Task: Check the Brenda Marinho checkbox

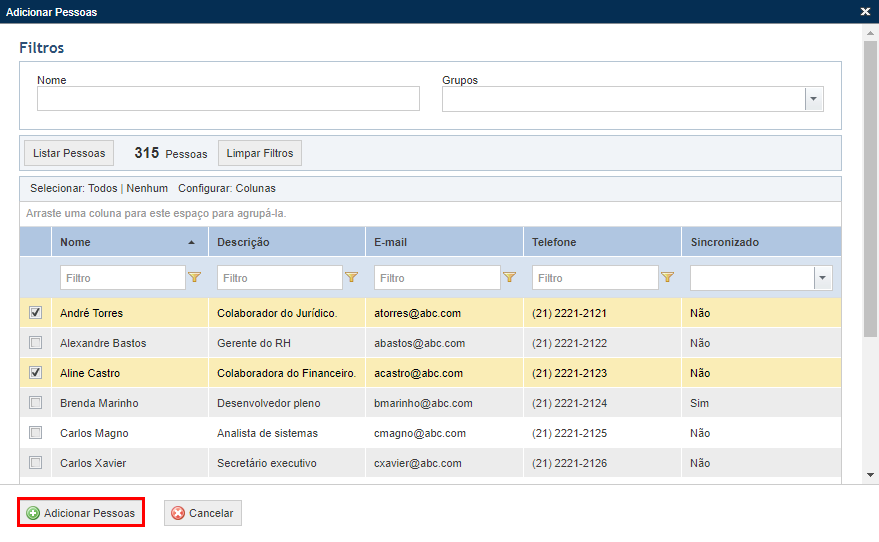Action: click(x=35, y=403)
